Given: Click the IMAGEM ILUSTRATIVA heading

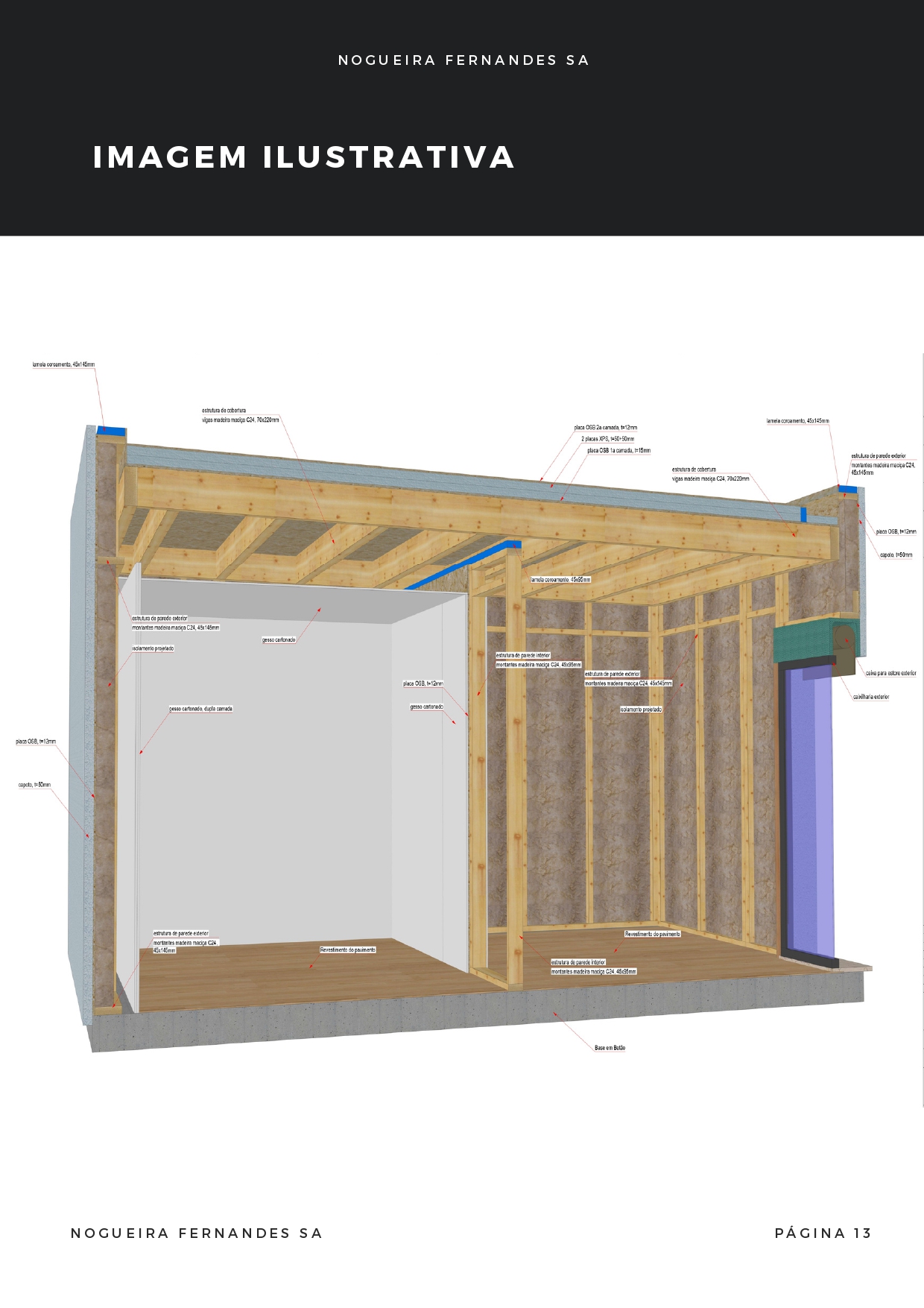Looking at the screenshot, I should point(304,157).
